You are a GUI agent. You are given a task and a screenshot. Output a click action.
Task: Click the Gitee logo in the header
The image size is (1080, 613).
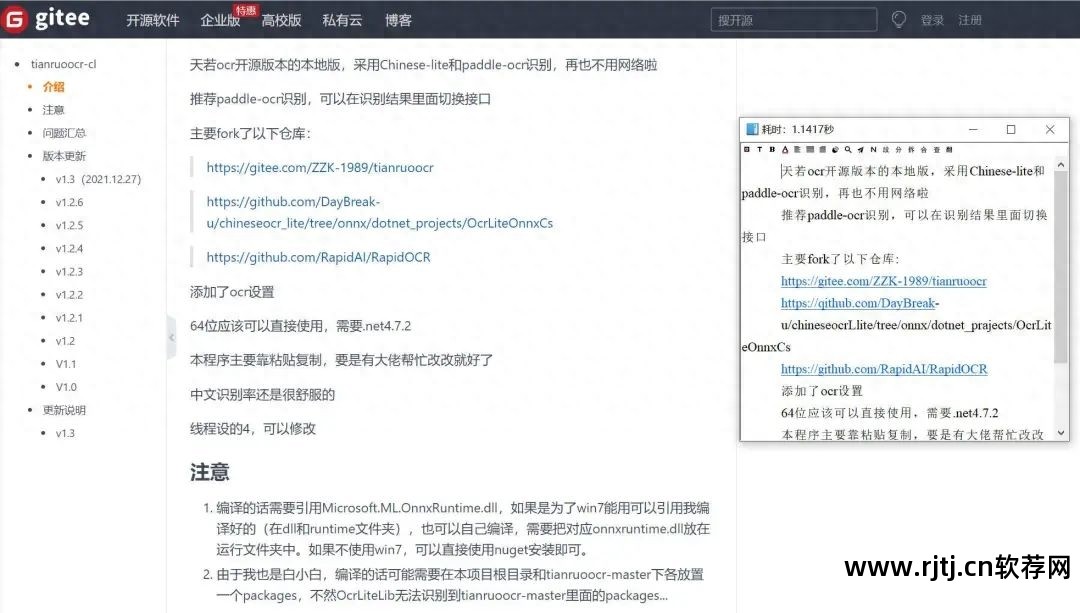[x=46, y=19]
